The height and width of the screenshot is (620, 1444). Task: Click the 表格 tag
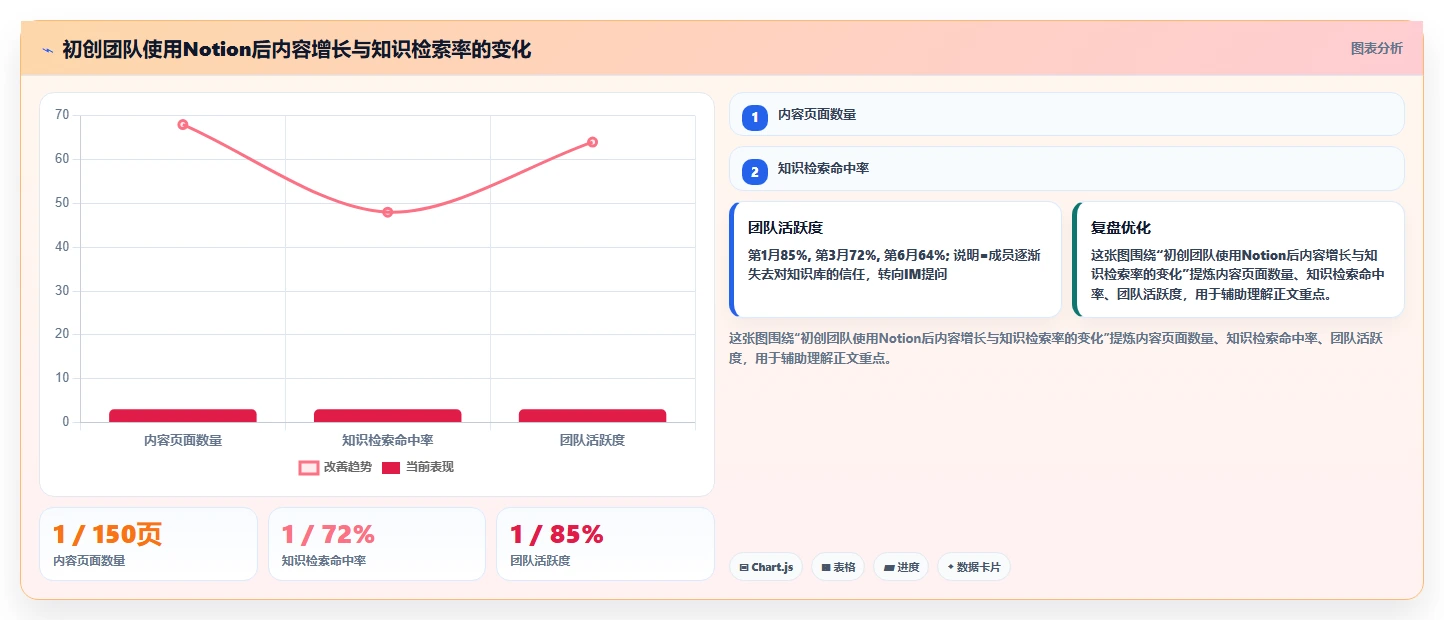pos(838,567)
